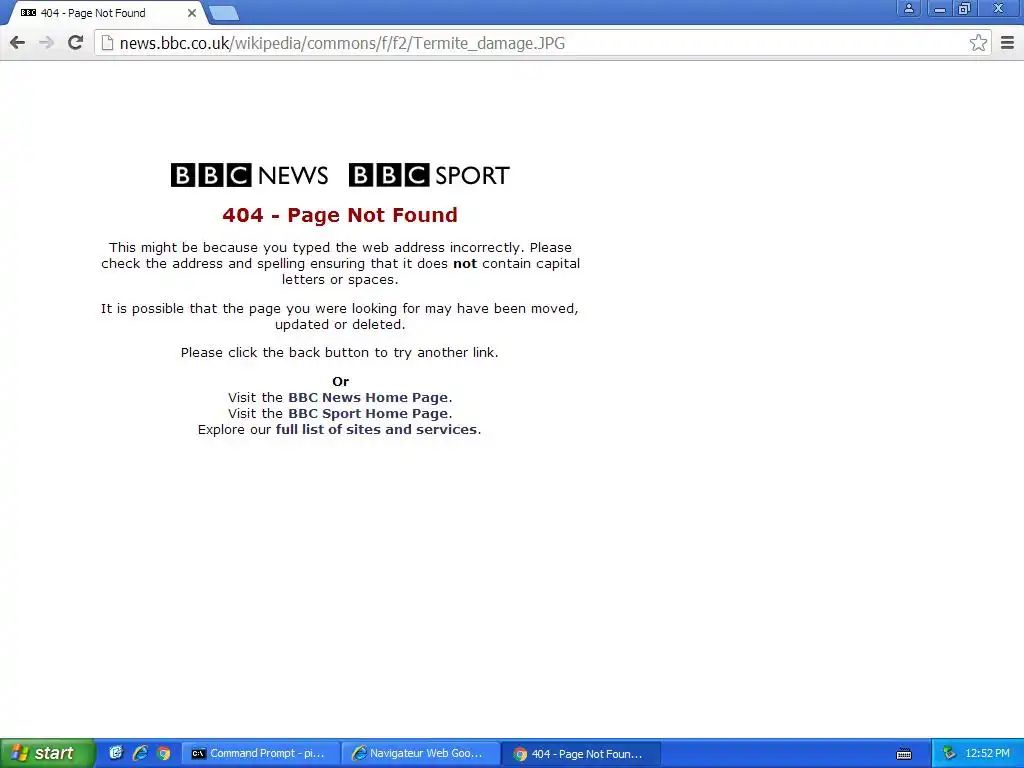Click the 12:52 PM clock

point(987,754)
